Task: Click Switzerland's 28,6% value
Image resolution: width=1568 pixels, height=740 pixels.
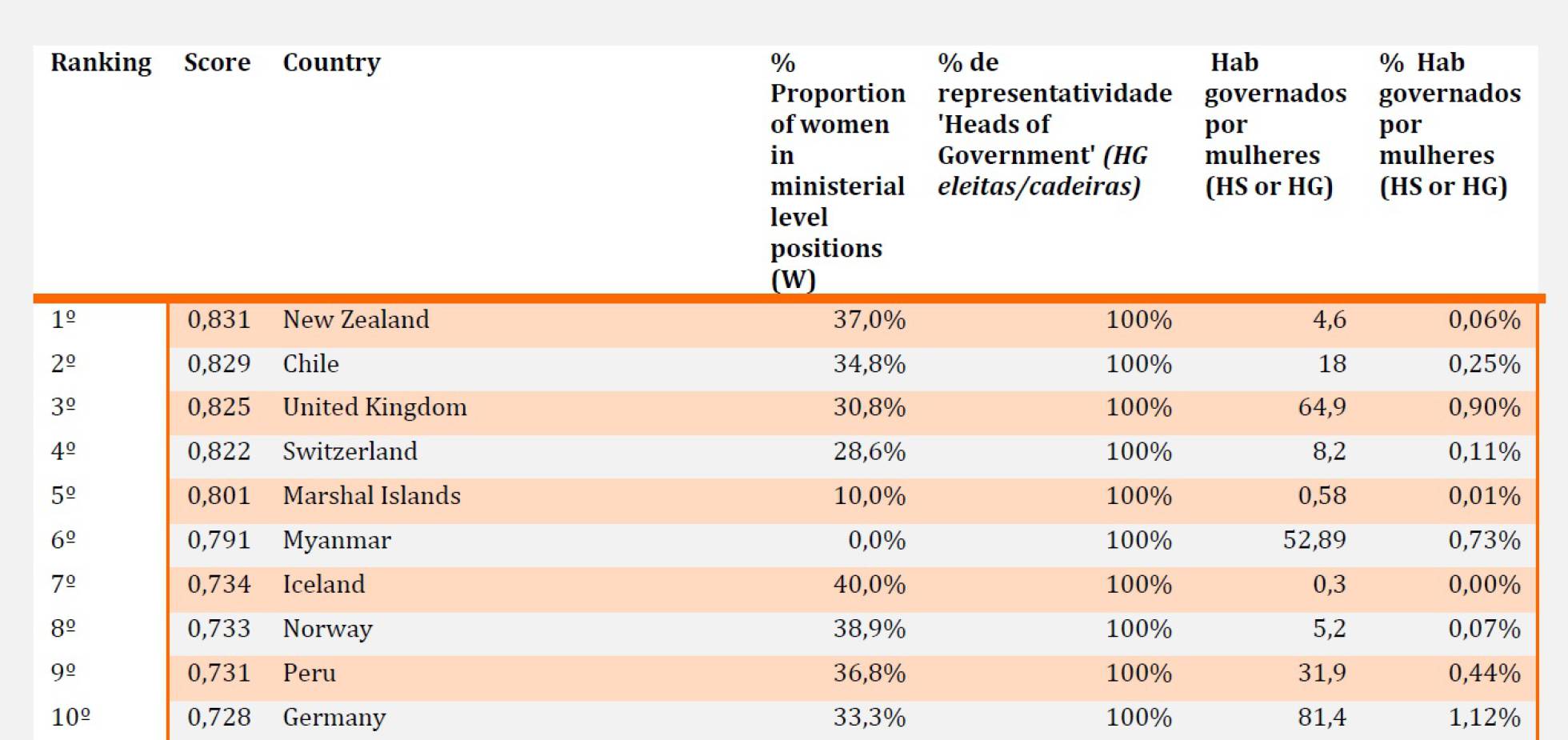Action: [x=870, y=452]
